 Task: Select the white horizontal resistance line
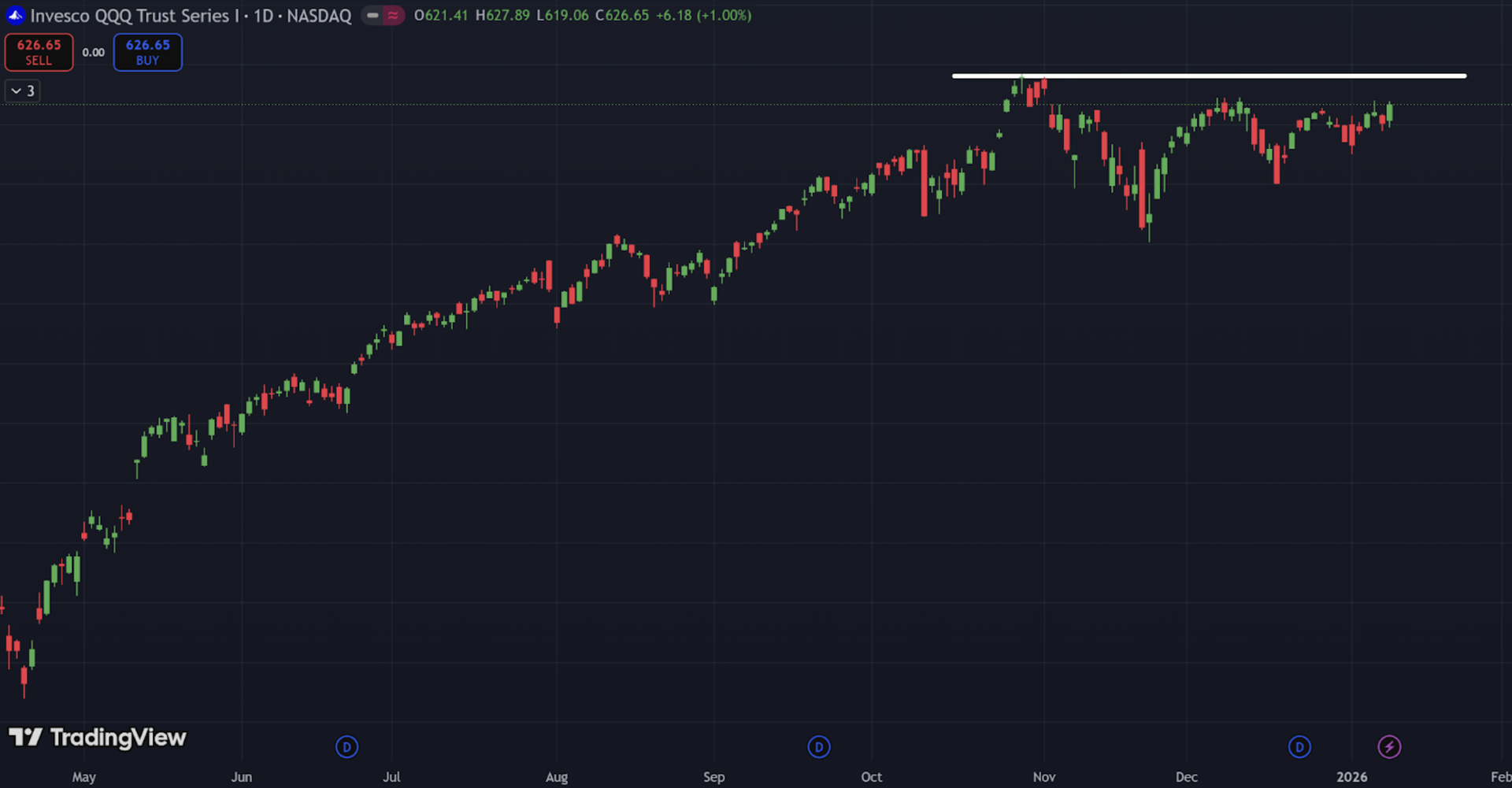pyautogui.click(x=1209, y=76)
